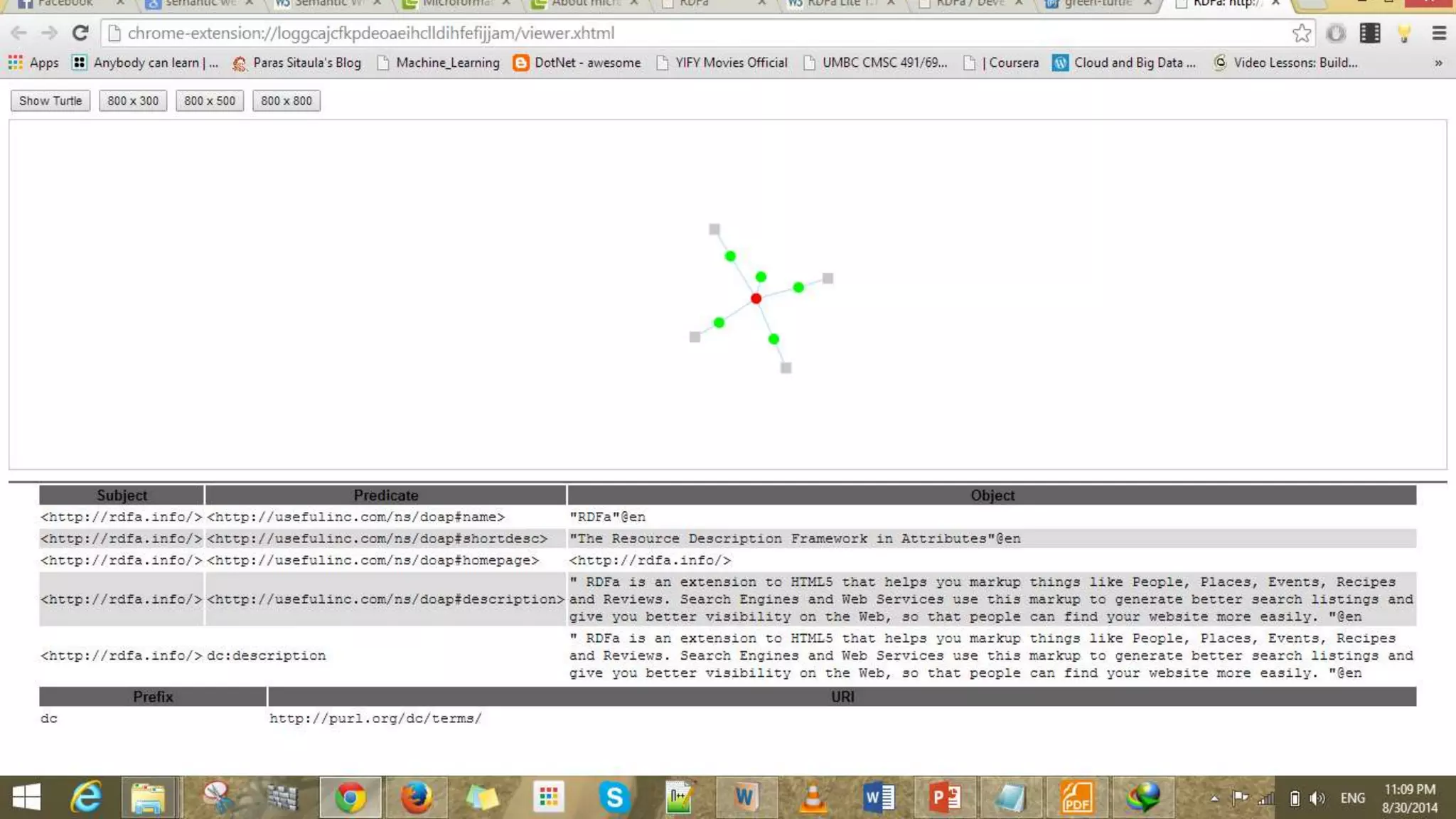Click the volume speaker tray icon
Screen dimensions: 1456x819
click(1317, 798)
